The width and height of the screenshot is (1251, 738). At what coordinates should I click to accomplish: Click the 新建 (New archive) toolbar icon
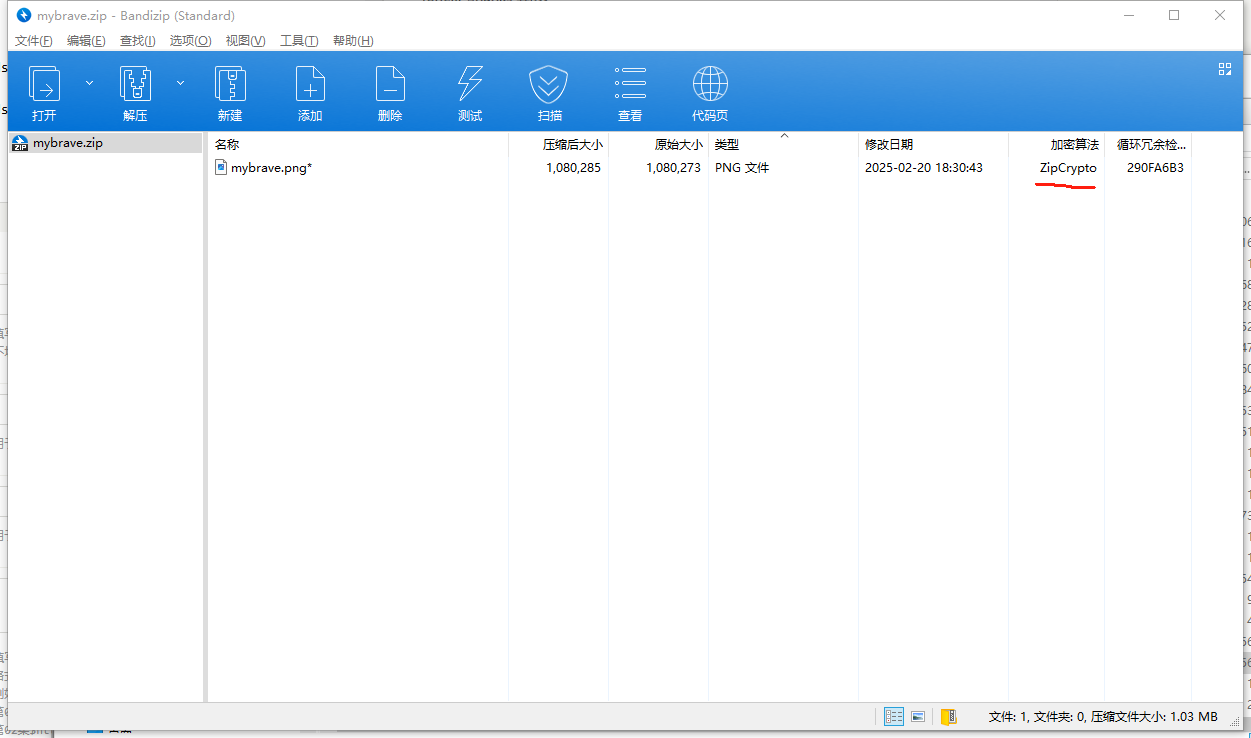230,84
